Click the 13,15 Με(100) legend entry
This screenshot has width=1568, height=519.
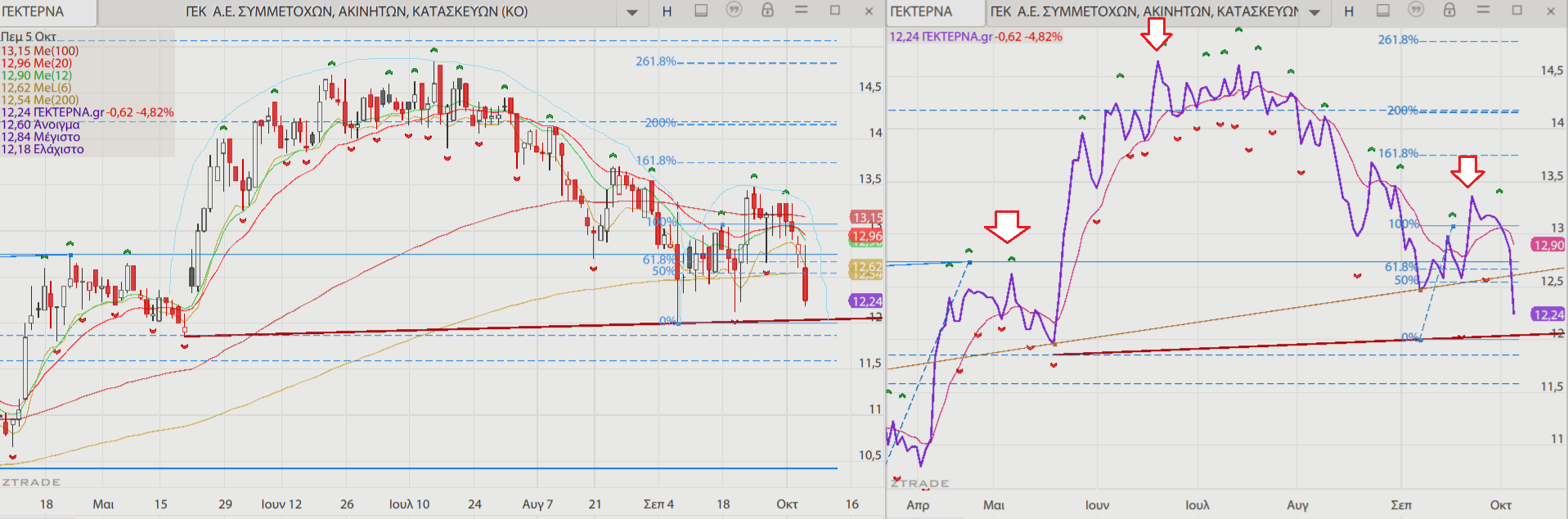[40, 51]
